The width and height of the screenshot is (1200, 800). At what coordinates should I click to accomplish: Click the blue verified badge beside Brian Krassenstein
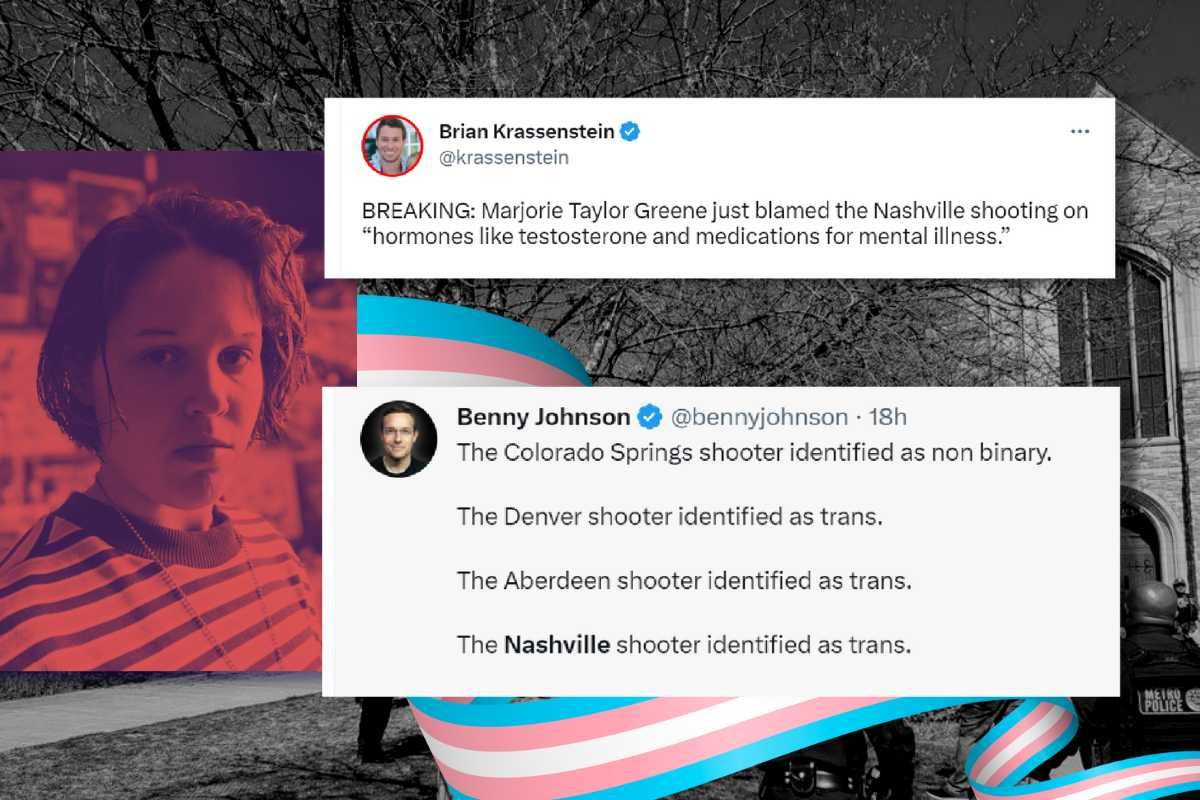(x=632, y=131)
